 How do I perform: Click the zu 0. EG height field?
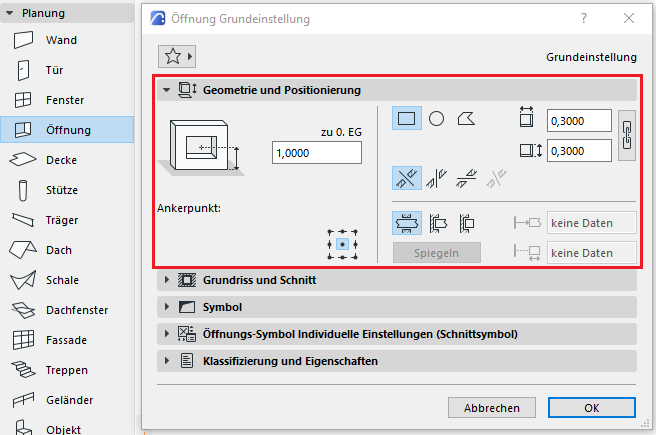(316, 152)
